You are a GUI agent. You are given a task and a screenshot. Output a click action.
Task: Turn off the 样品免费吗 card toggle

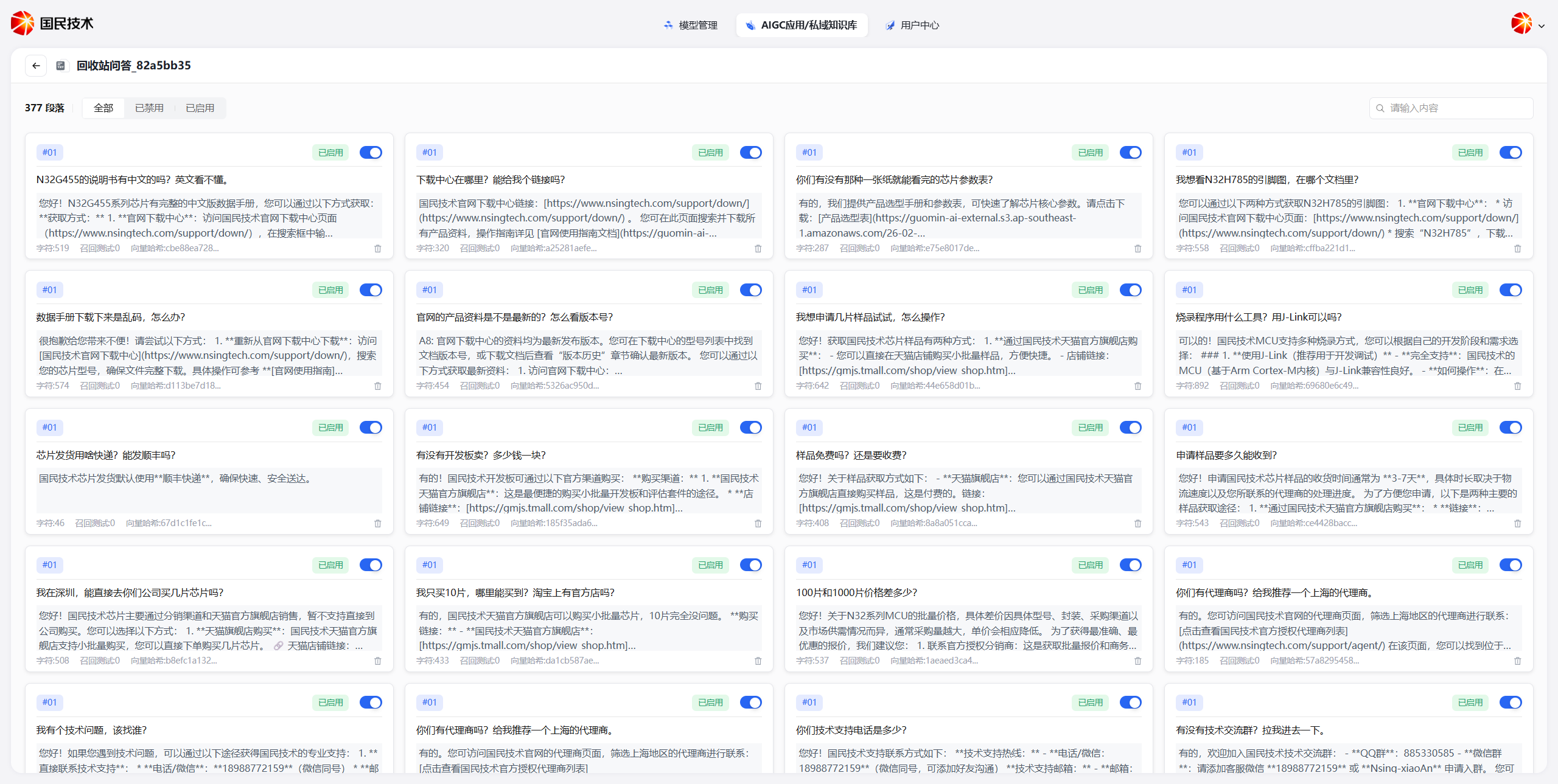1130,428
